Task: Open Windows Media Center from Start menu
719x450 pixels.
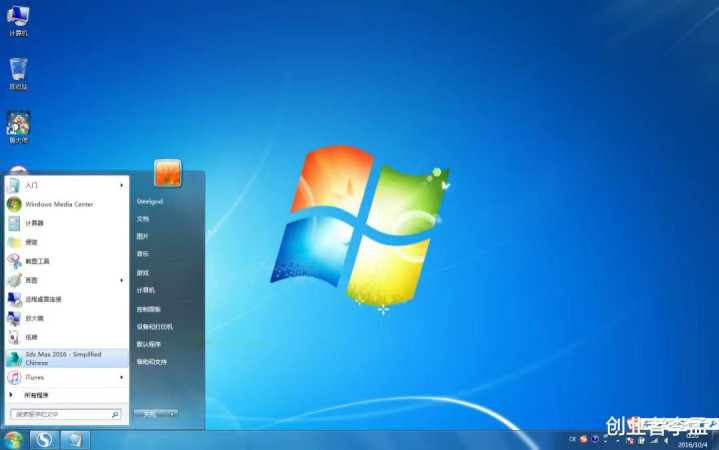Action: (x=66, y=204)
